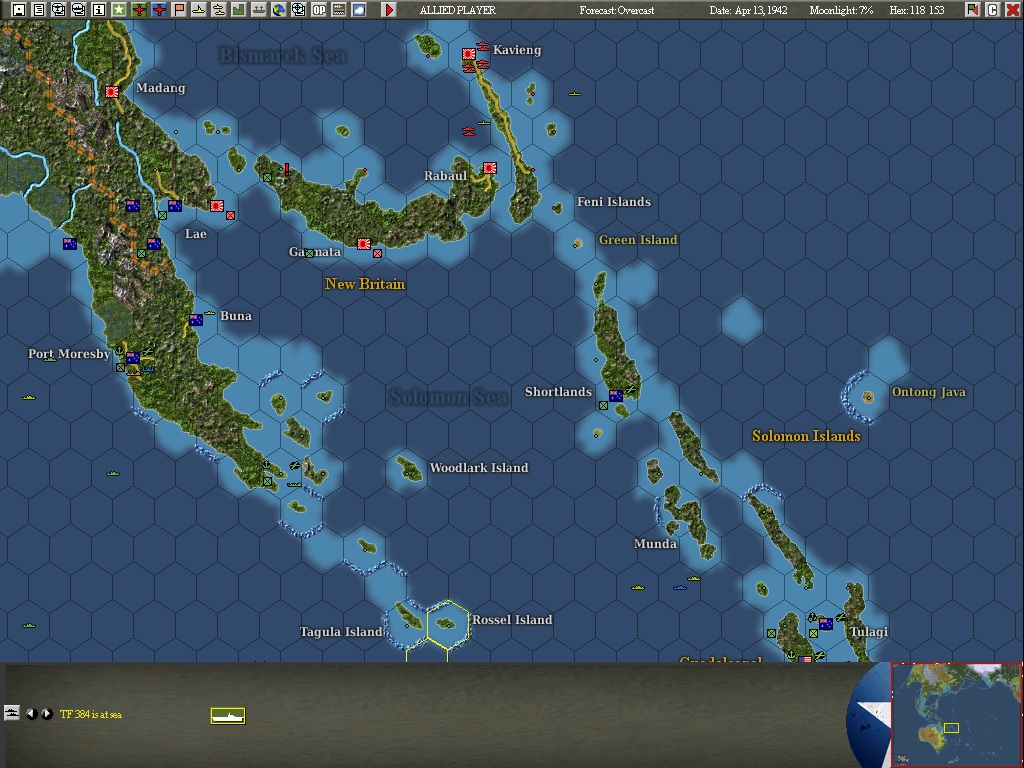Open the OP operations report icon
1024x768 pixels.
[319, 10]
